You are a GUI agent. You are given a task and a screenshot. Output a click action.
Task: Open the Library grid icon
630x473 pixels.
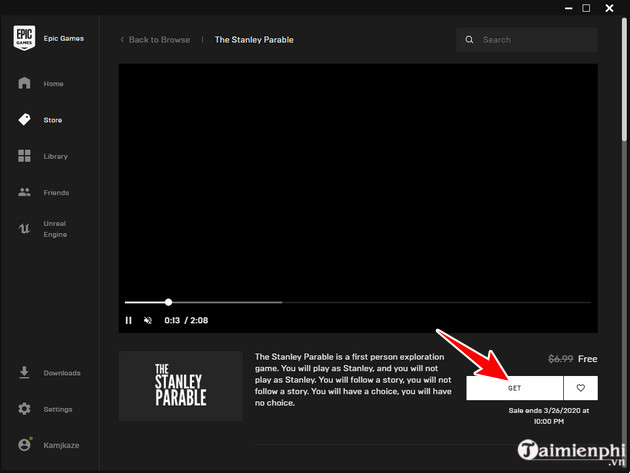(x=24, y=156)
